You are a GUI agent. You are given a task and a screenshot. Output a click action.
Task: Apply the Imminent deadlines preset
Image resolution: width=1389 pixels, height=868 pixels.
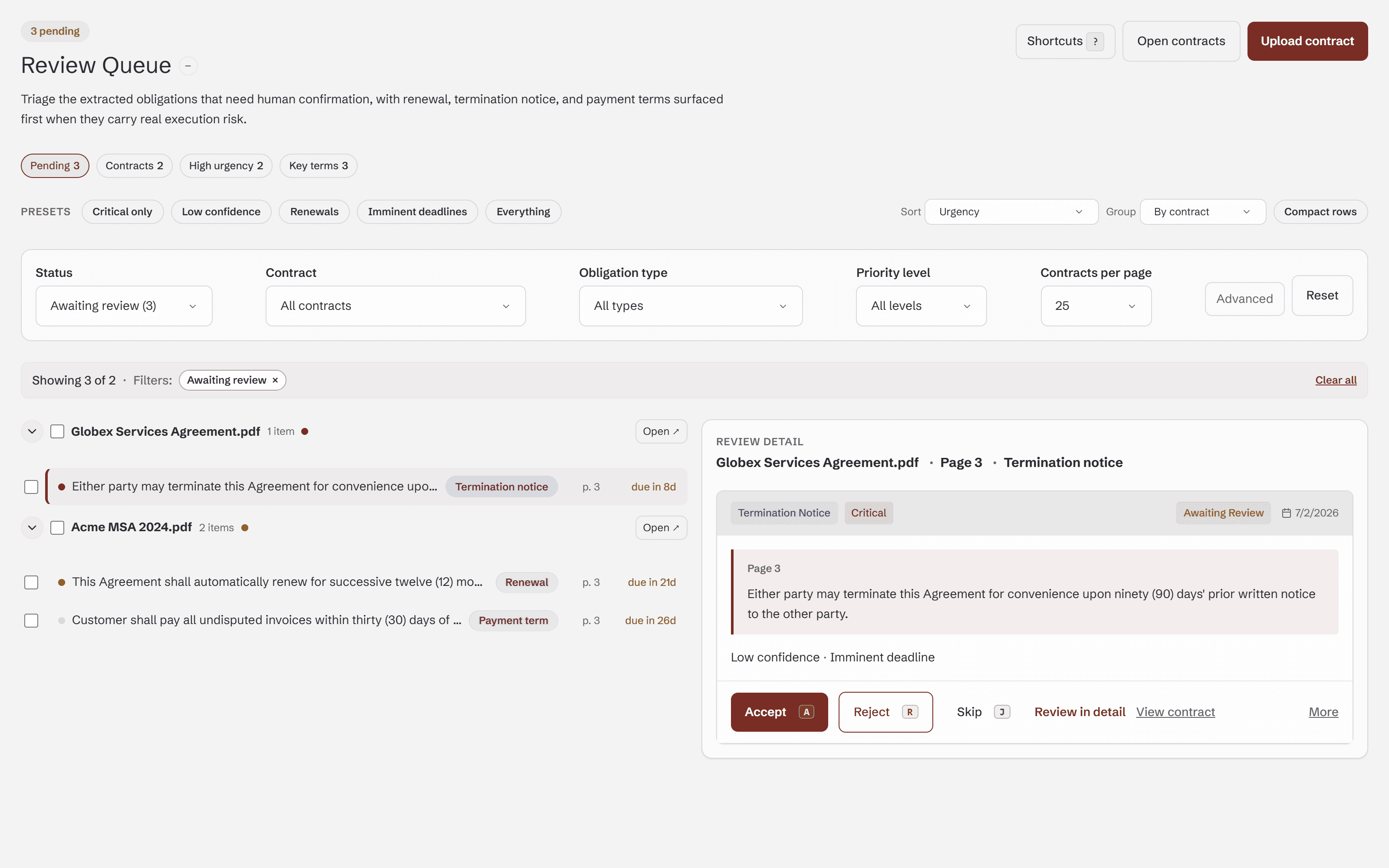click(x=417, y=212)
